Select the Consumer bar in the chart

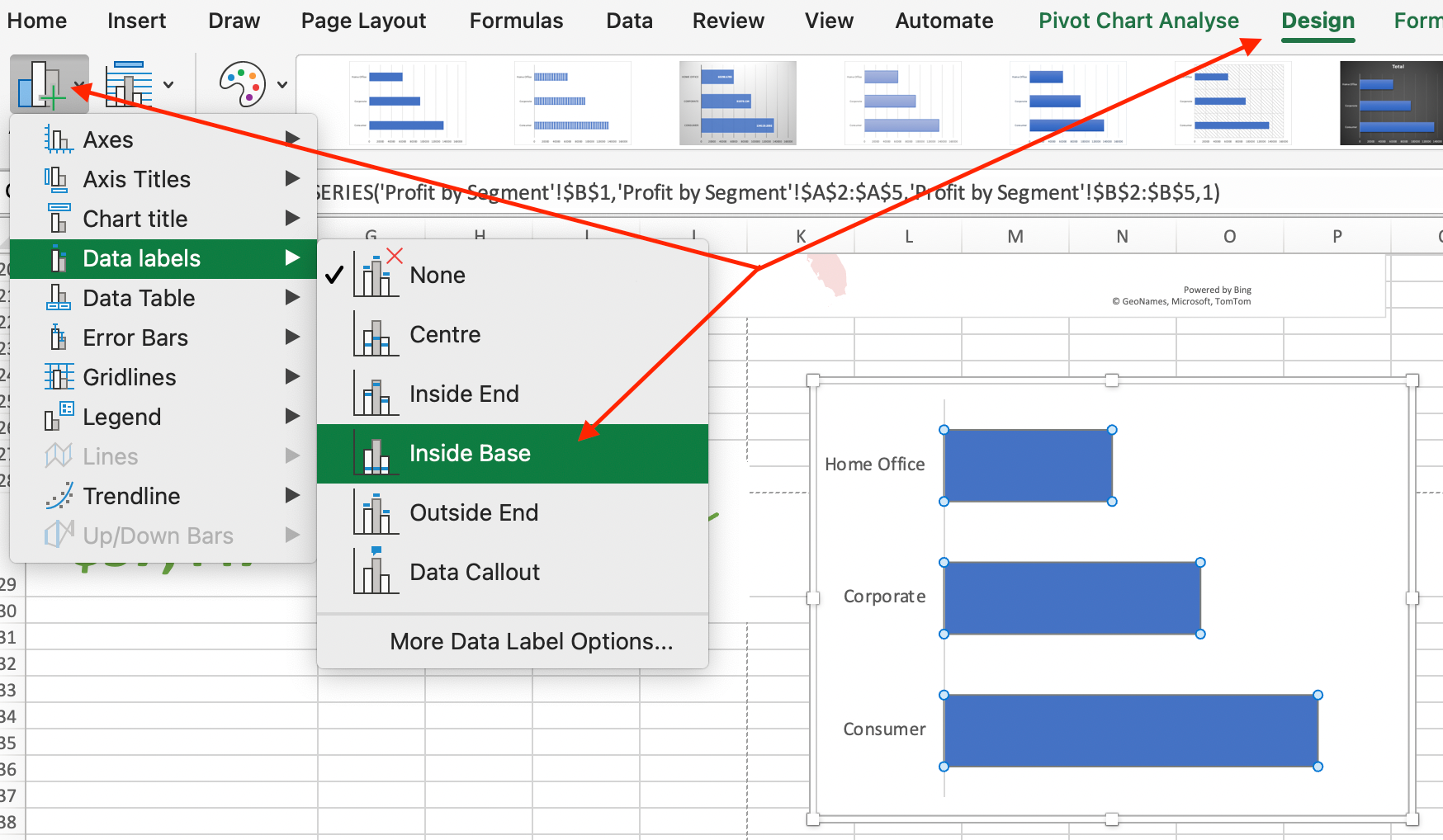point(1130,730)
